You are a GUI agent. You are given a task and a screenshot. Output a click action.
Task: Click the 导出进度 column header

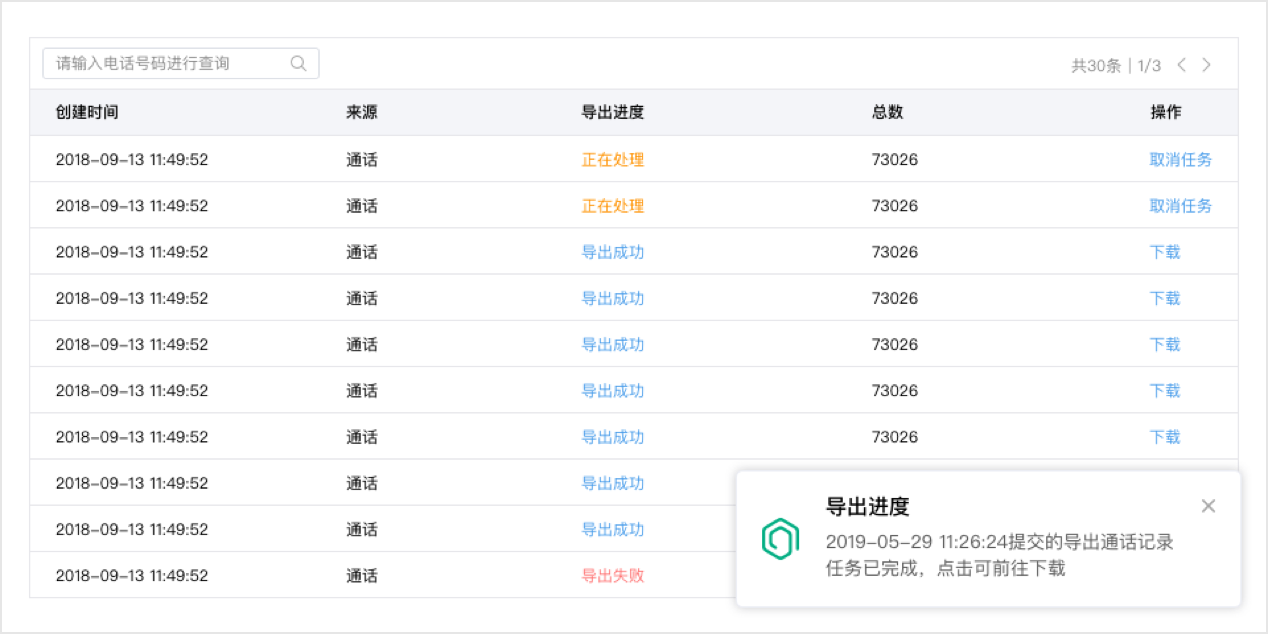pos(613,112)
